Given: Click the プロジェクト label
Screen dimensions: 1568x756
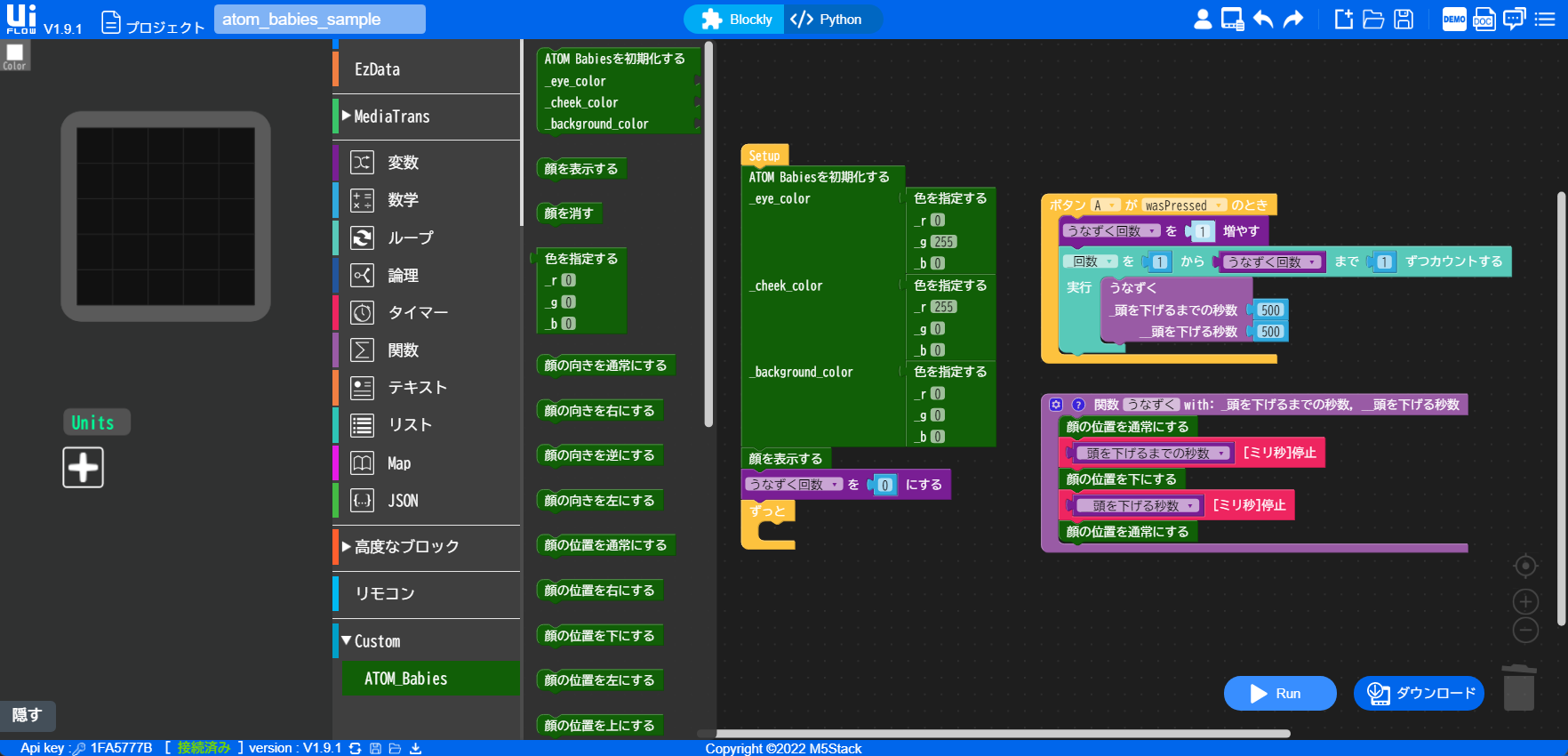Looking at the screenshot, I should (x=165, y=27).
